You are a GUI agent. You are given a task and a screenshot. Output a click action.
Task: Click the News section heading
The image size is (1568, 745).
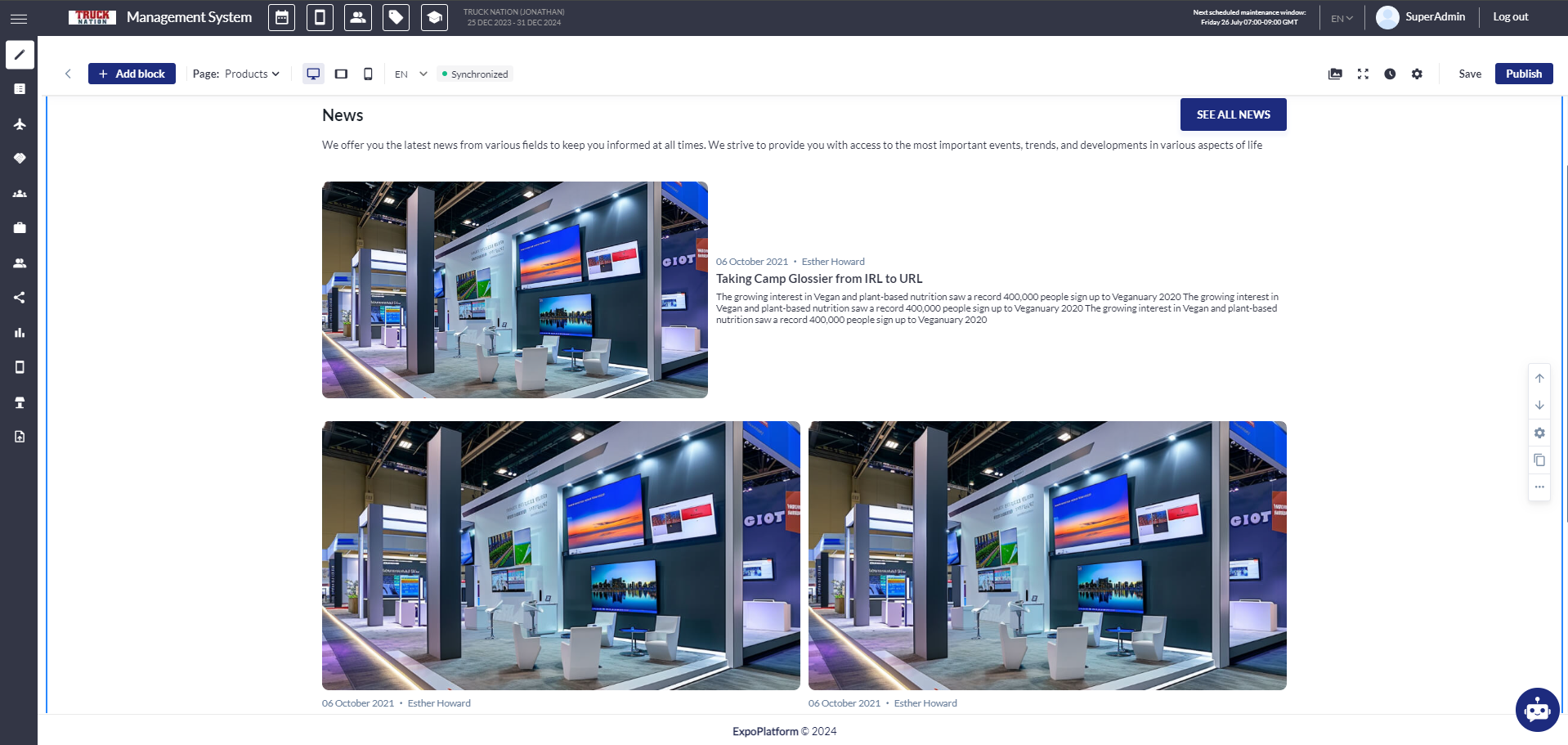coord(343,115)
